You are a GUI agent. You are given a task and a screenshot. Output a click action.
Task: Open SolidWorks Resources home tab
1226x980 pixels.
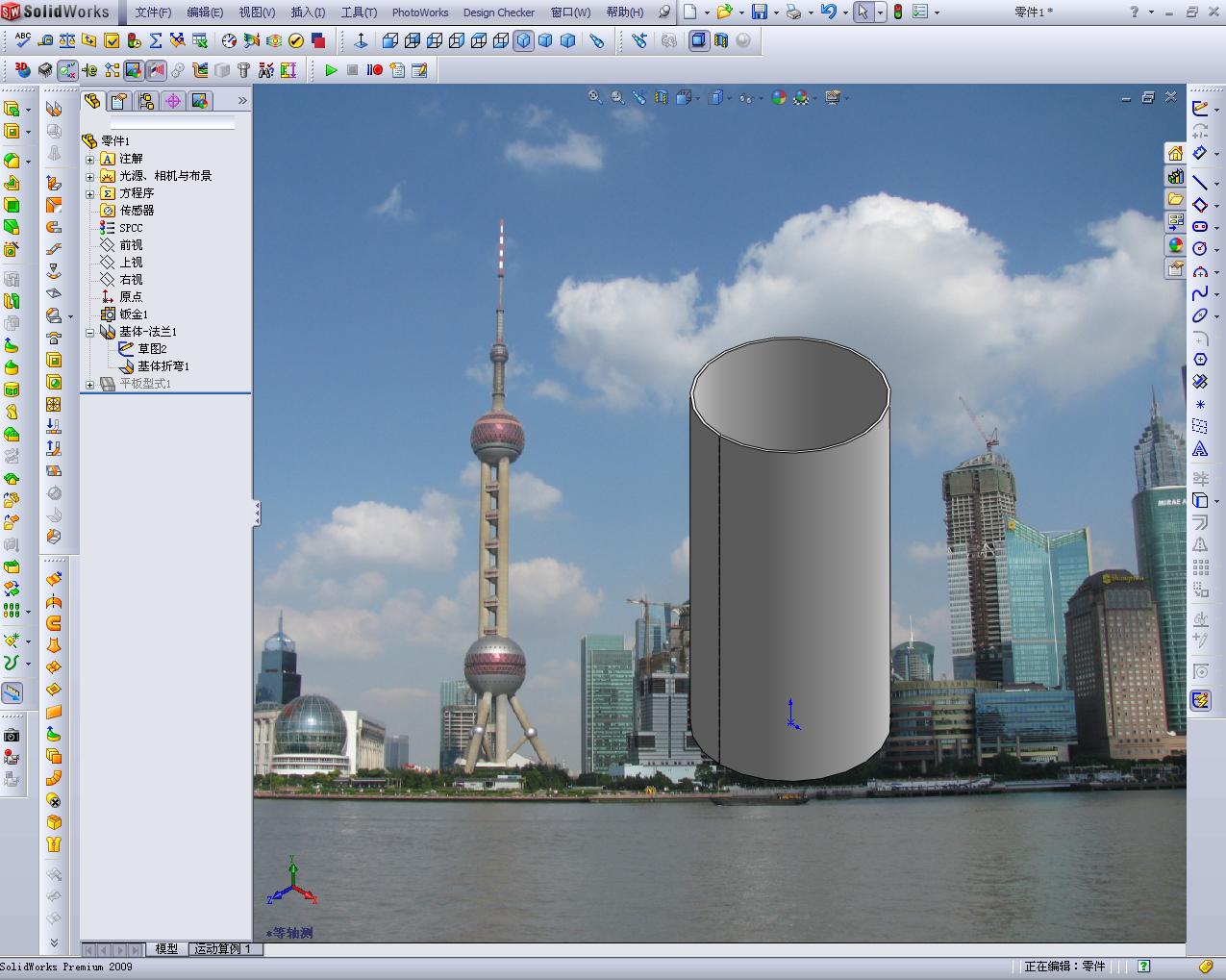coord(1175,154)
